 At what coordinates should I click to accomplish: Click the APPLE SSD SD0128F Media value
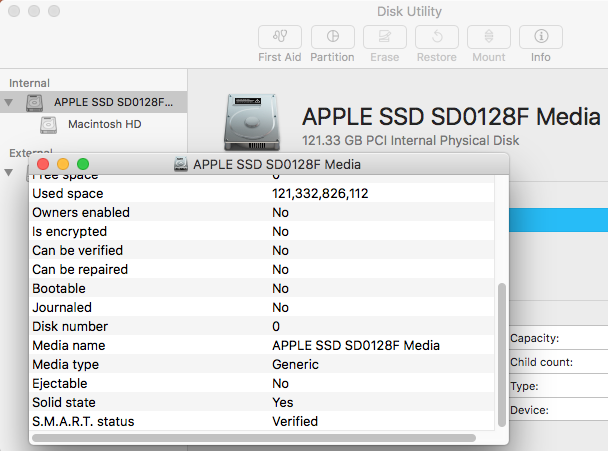(x=356, y=345)
